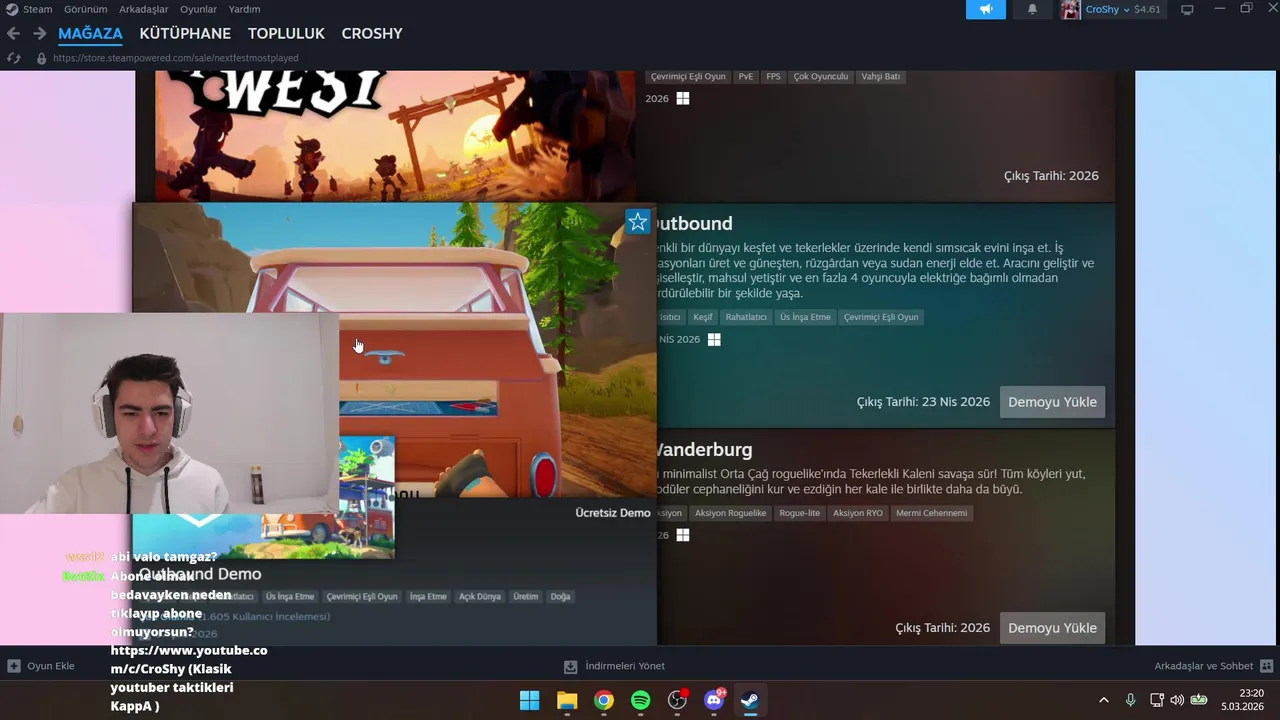This screenshot has height=720, width=1280.
Task: Open the Vanderburg game title link
Action: pos(704,450)
